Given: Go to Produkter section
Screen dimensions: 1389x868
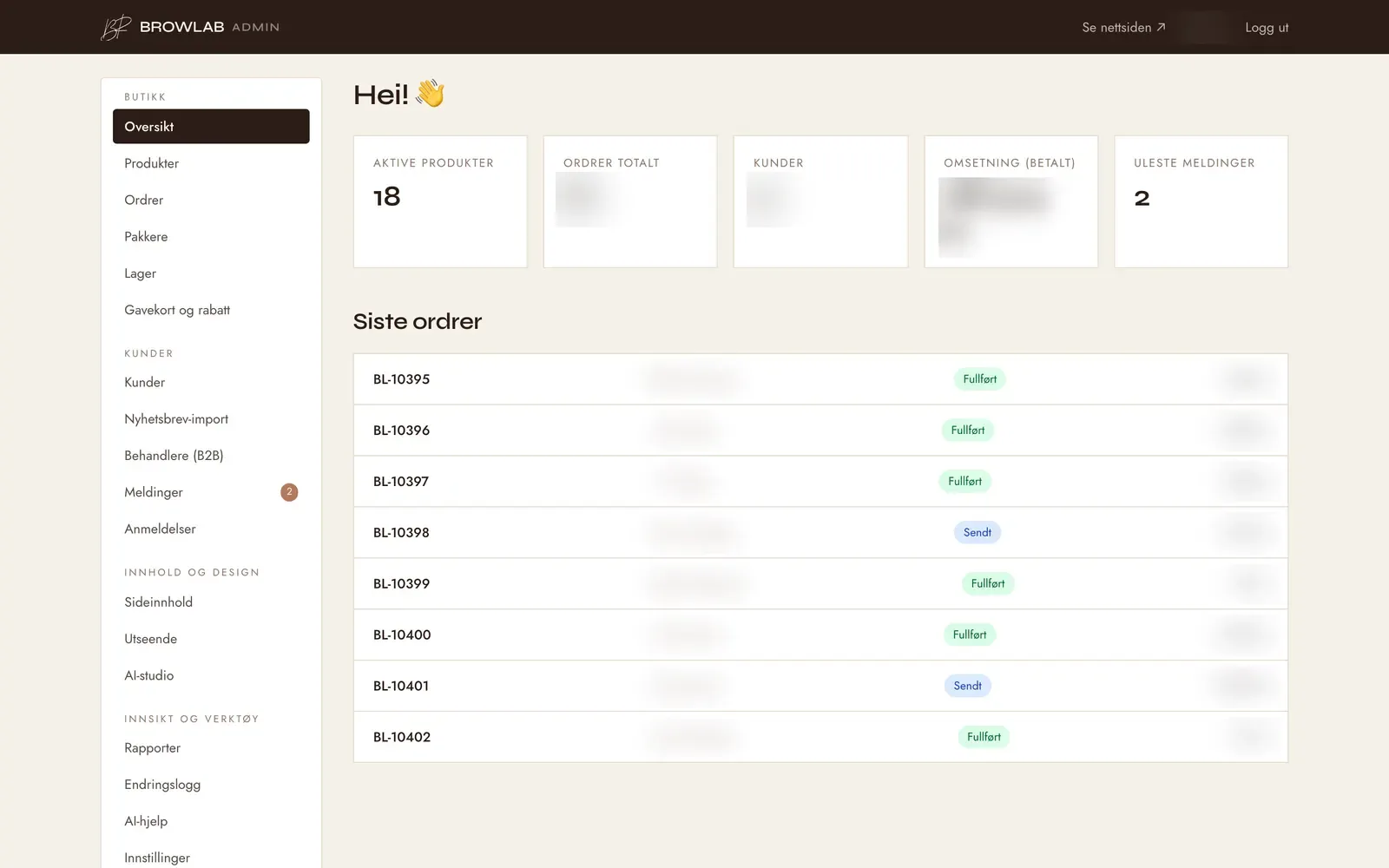Looking at the screenshot, I should pyautogui.click(x=211, y=163).
